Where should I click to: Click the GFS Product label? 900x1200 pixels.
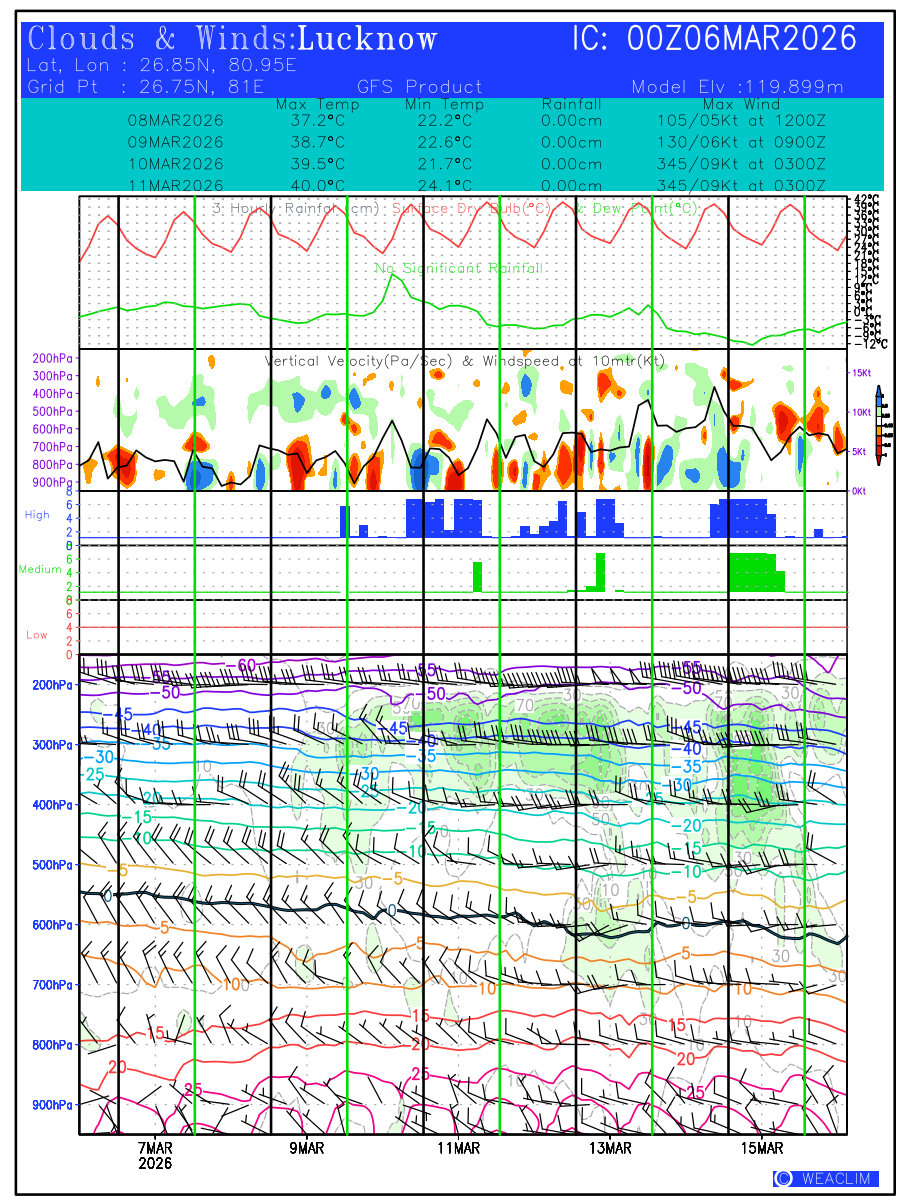[x=419, y=87]
